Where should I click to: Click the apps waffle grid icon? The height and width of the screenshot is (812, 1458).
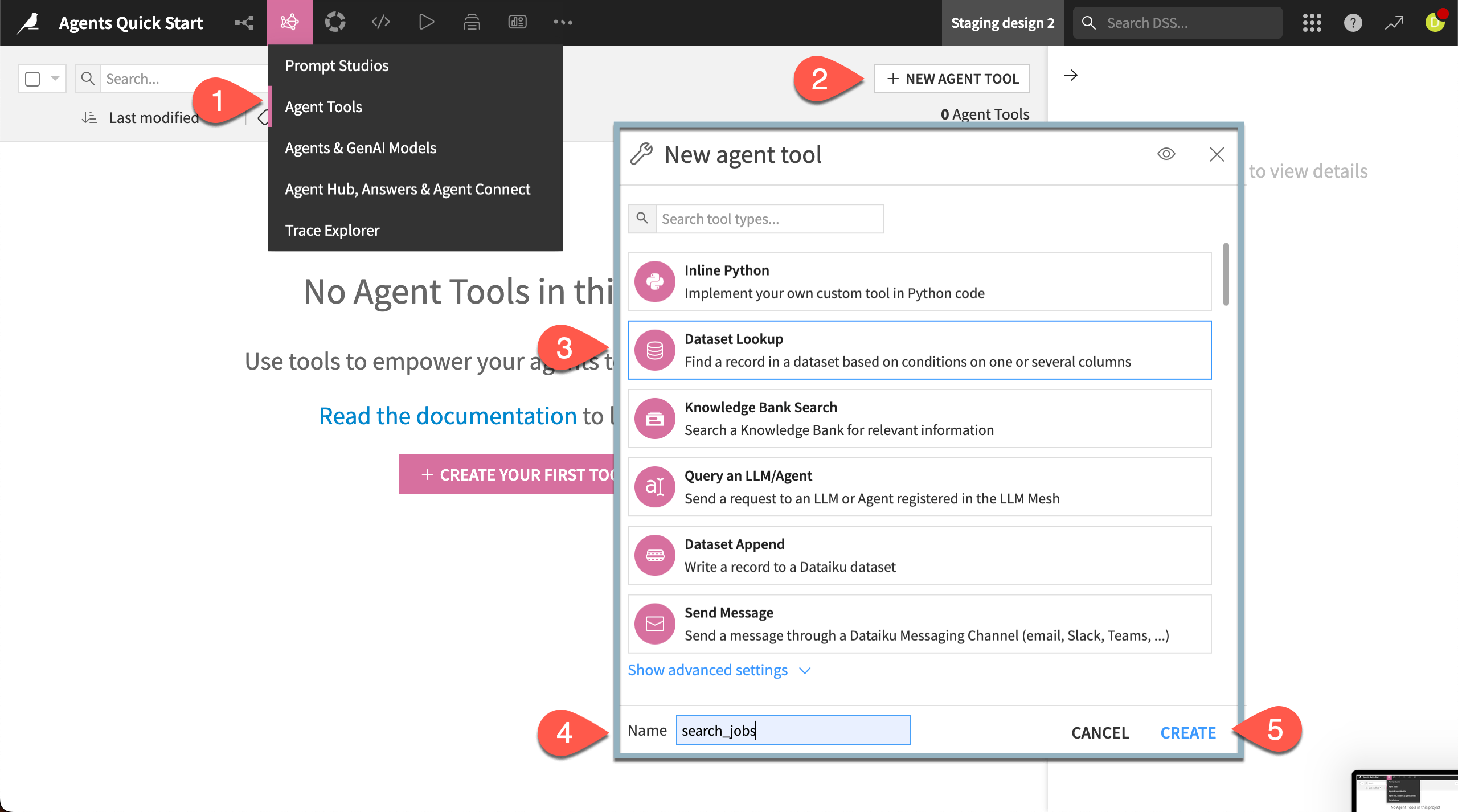point(1312,23)
